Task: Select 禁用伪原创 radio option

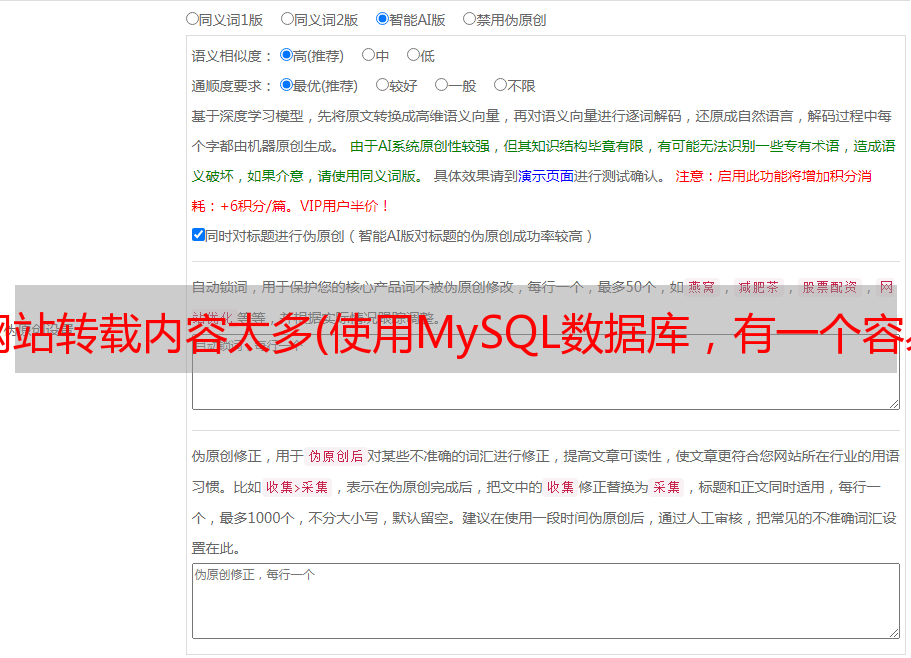Action: [469, 19]
